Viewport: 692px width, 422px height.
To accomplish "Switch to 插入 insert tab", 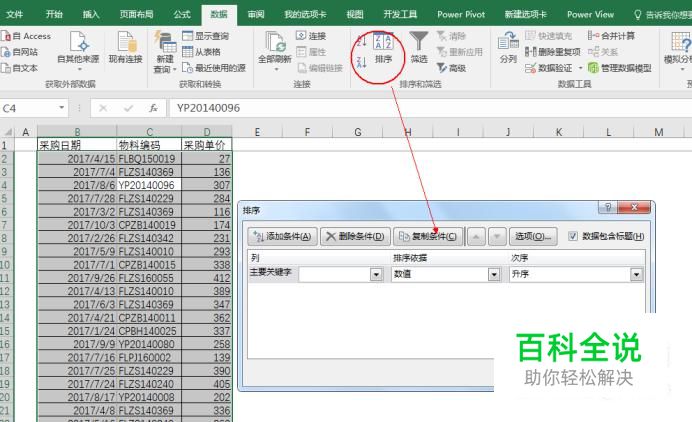I will coord(91,14).
